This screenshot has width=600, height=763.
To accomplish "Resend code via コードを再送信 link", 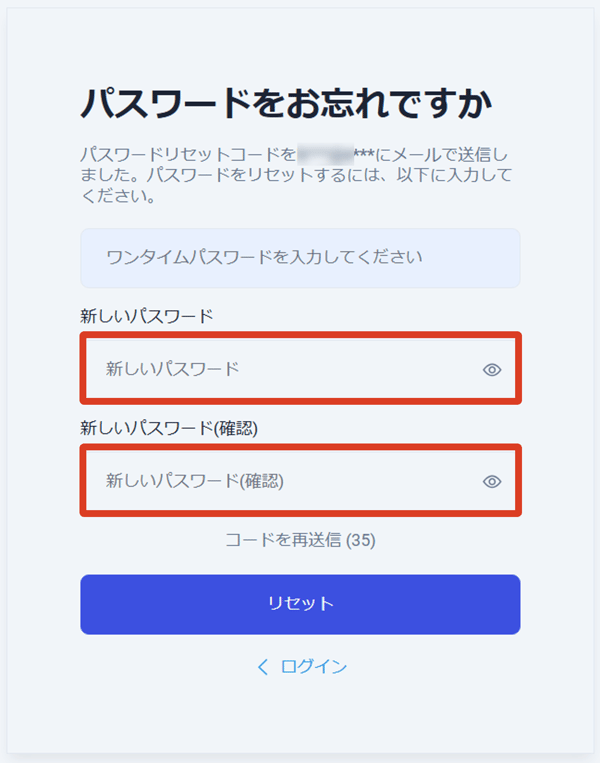I will pyautogui.click(x=285, y=540).
